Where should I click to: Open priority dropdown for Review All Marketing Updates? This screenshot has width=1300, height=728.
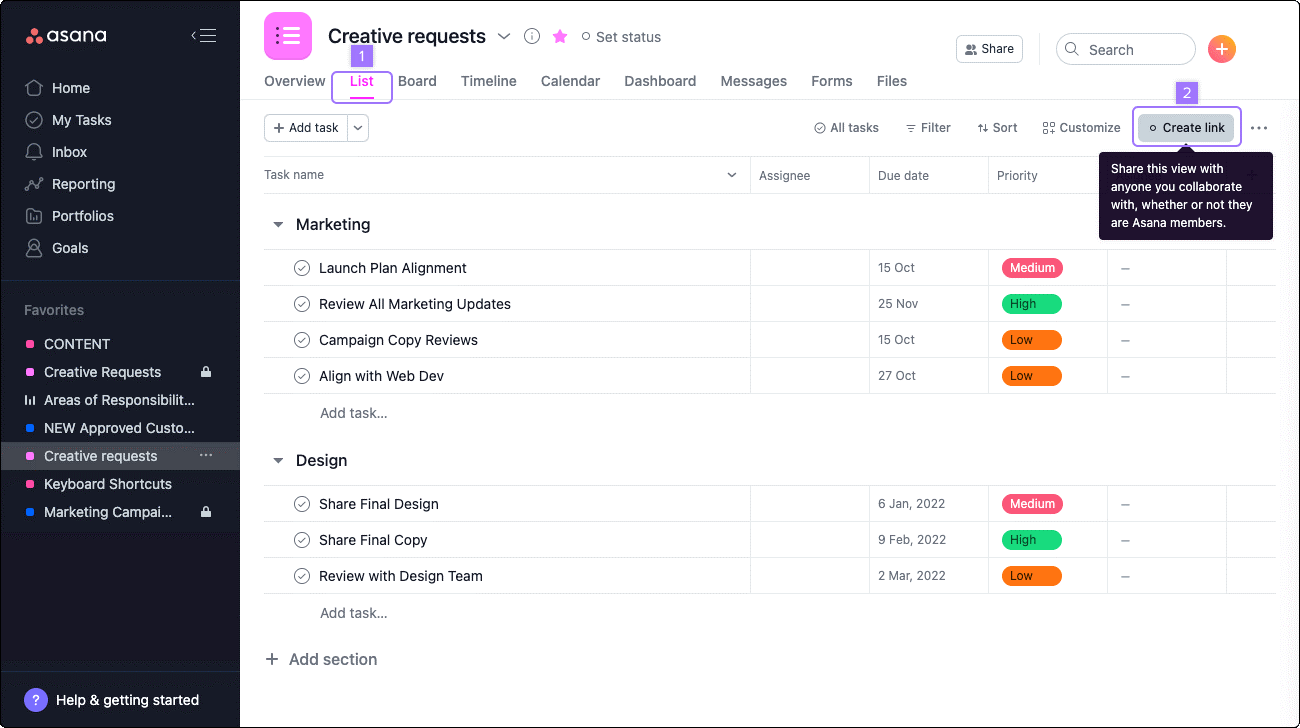click(1032, 304)
